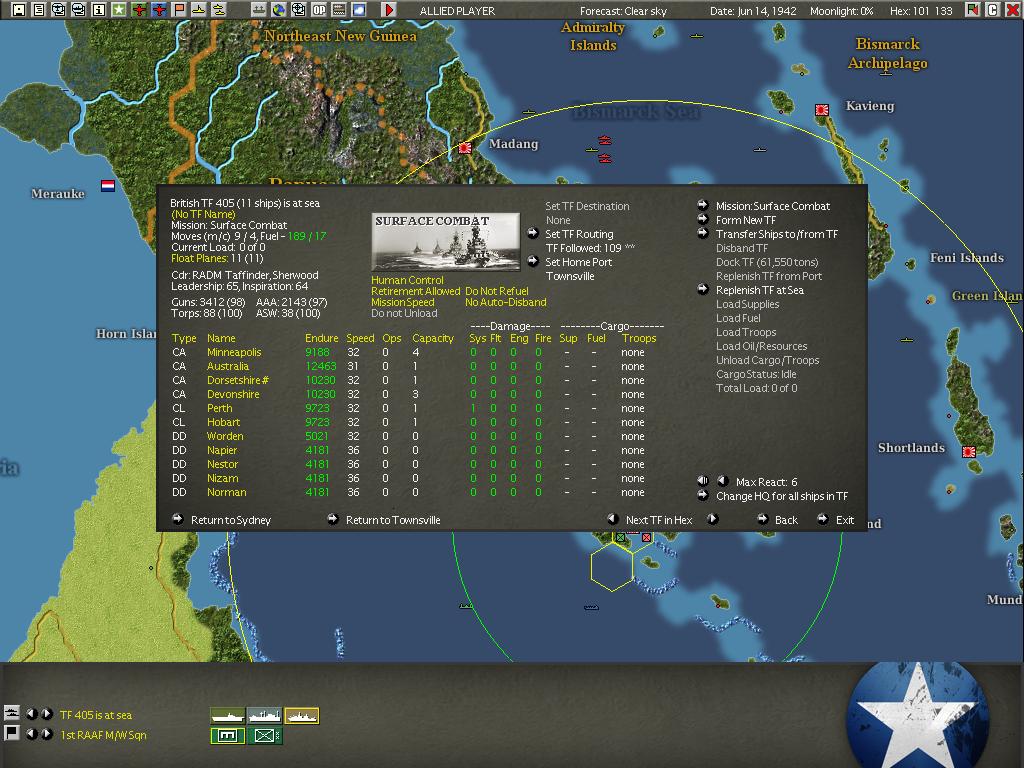1024x768 pixels.
Task: Open Set TF Routing option
Action: [579, 234]
